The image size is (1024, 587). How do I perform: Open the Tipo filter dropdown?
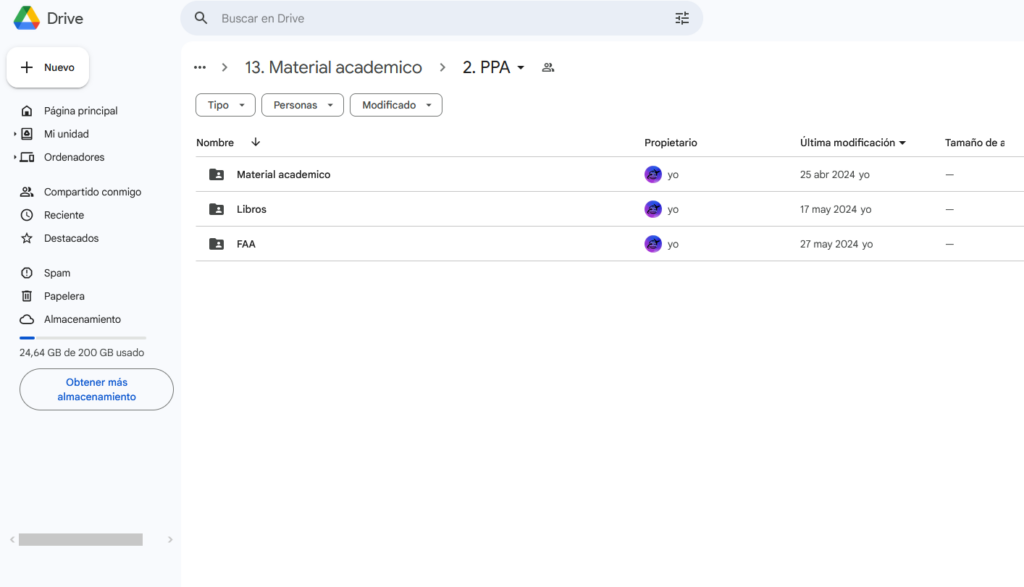tap(225, 105)
